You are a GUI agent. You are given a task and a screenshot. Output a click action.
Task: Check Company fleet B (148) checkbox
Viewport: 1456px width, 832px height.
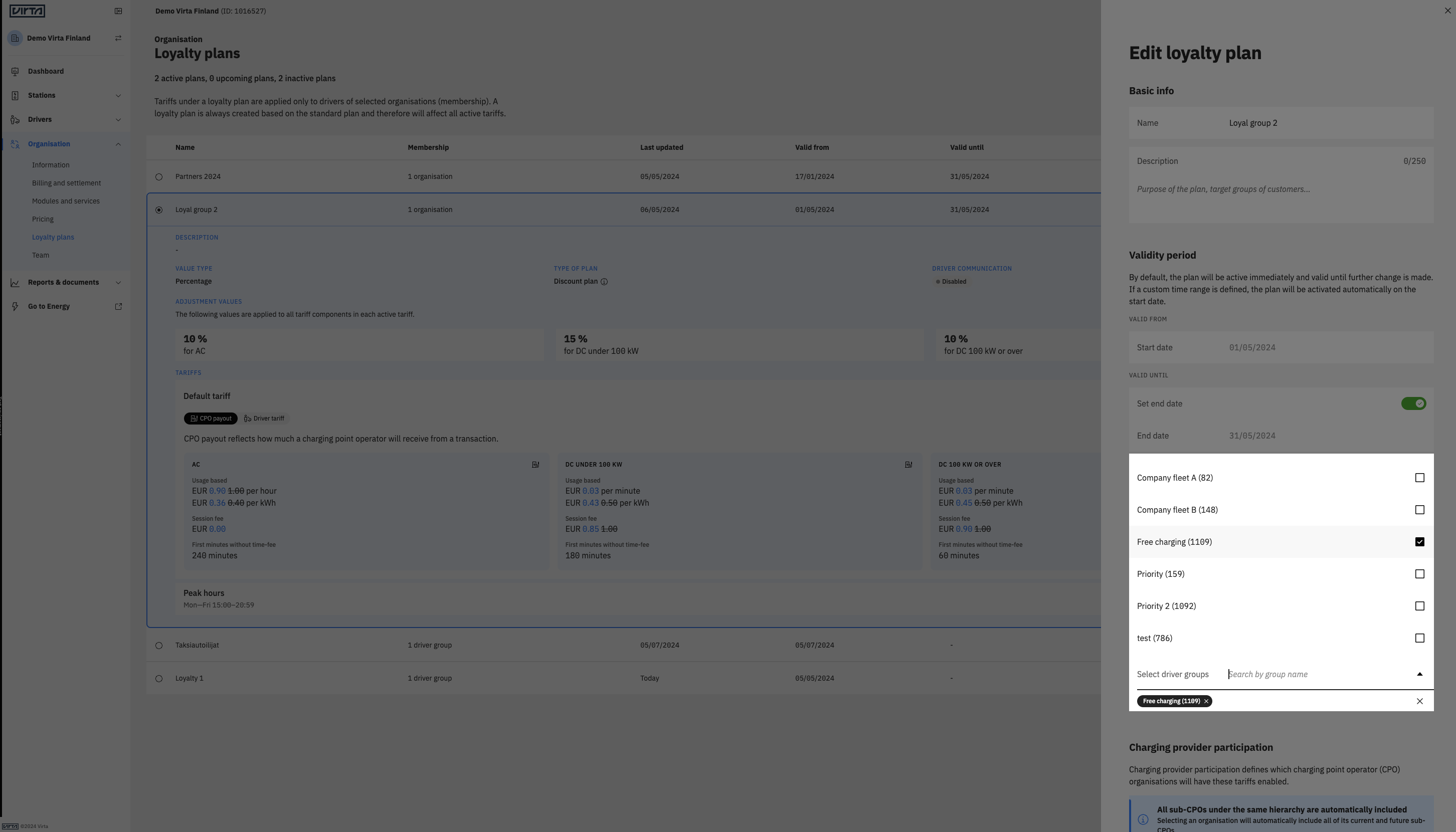[1419, 510]
